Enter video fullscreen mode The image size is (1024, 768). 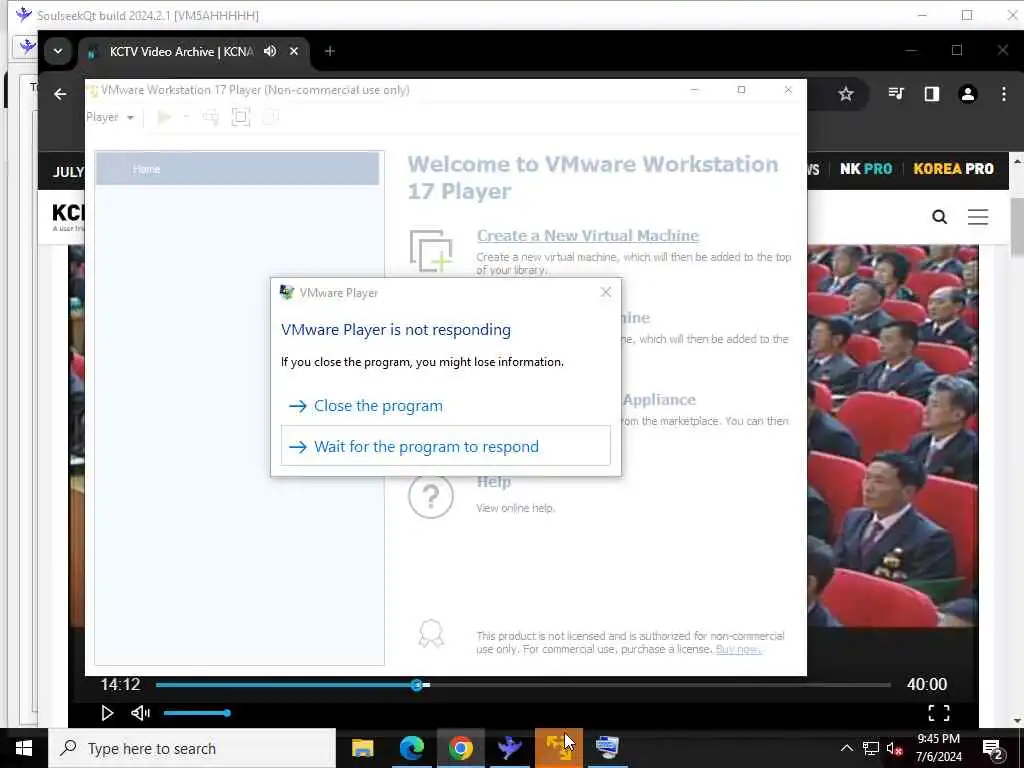938,713
